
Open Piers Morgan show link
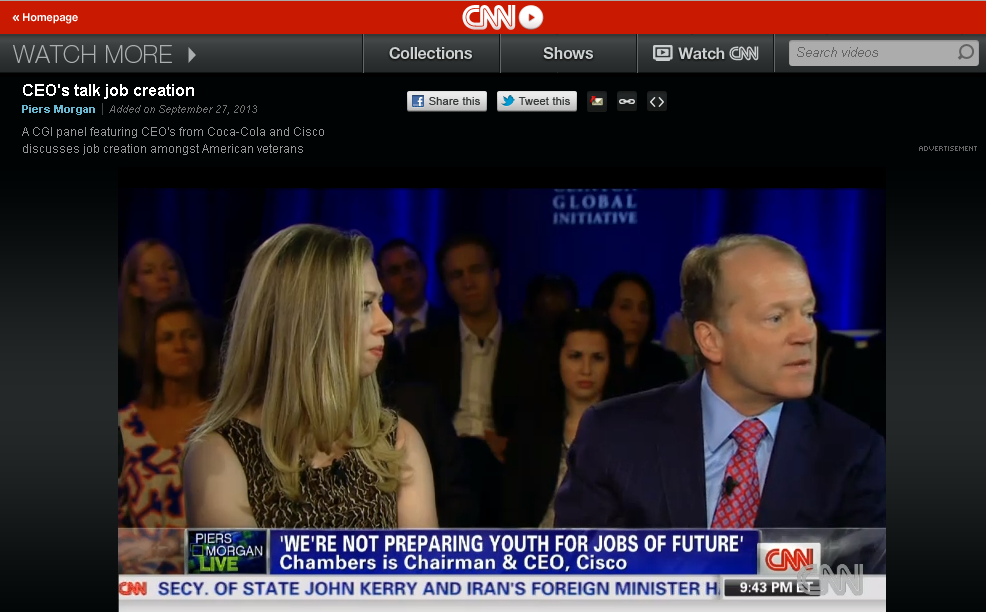58,110
